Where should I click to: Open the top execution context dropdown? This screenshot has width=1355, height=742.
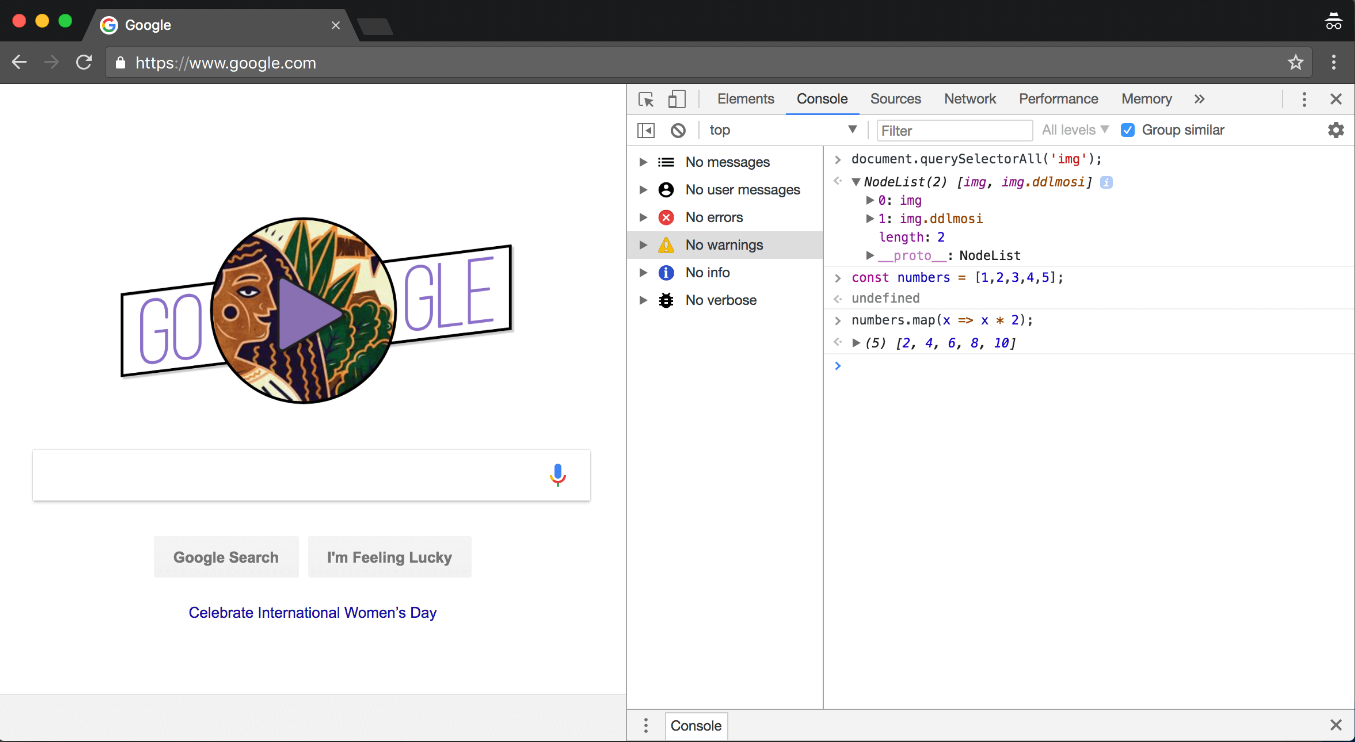pyautogui.click(x=783, y=130)
